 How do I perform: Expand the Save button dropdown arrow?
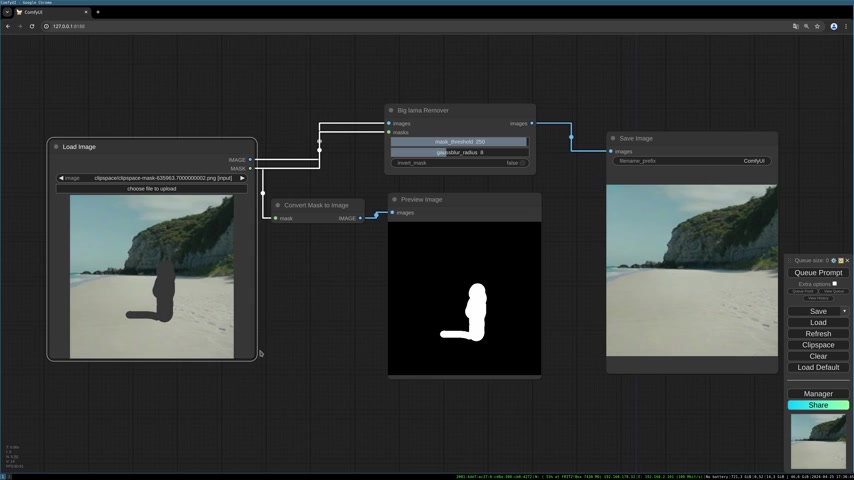844,311
